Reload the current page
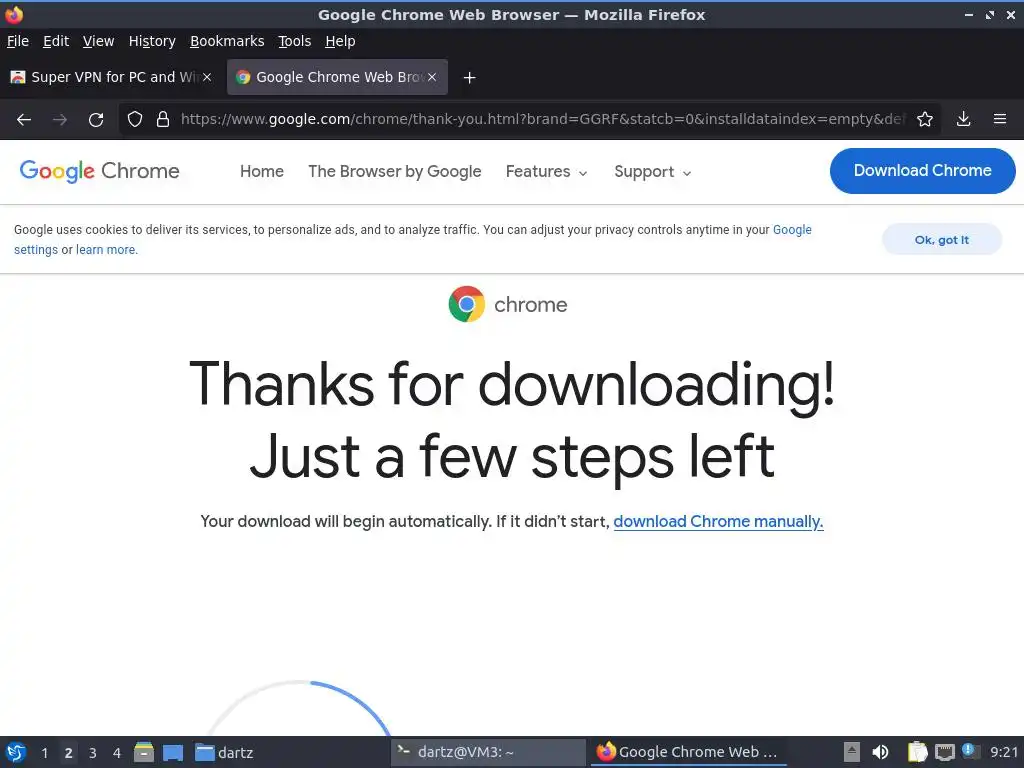This screenshot has width=1024, height=768. pyautogui.click(x=96, y=120)
